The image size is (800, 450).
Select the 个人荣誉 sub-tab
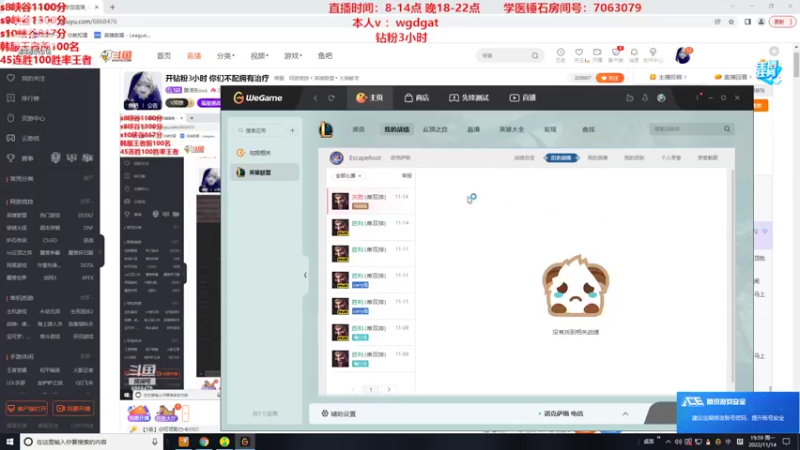coord(671,158)
